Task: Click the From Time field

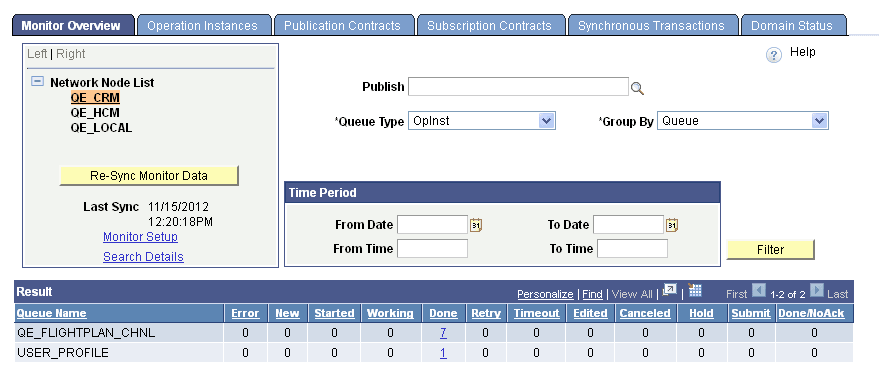Action: [x=432, y=248]
